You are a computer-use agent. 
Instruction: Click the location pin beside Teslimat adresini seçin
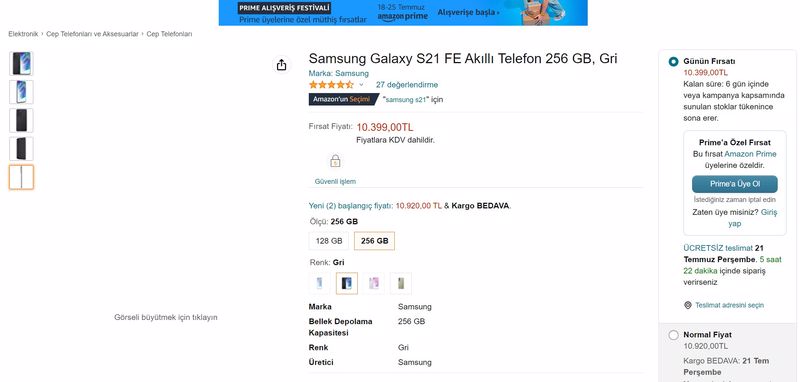[688, 305]
